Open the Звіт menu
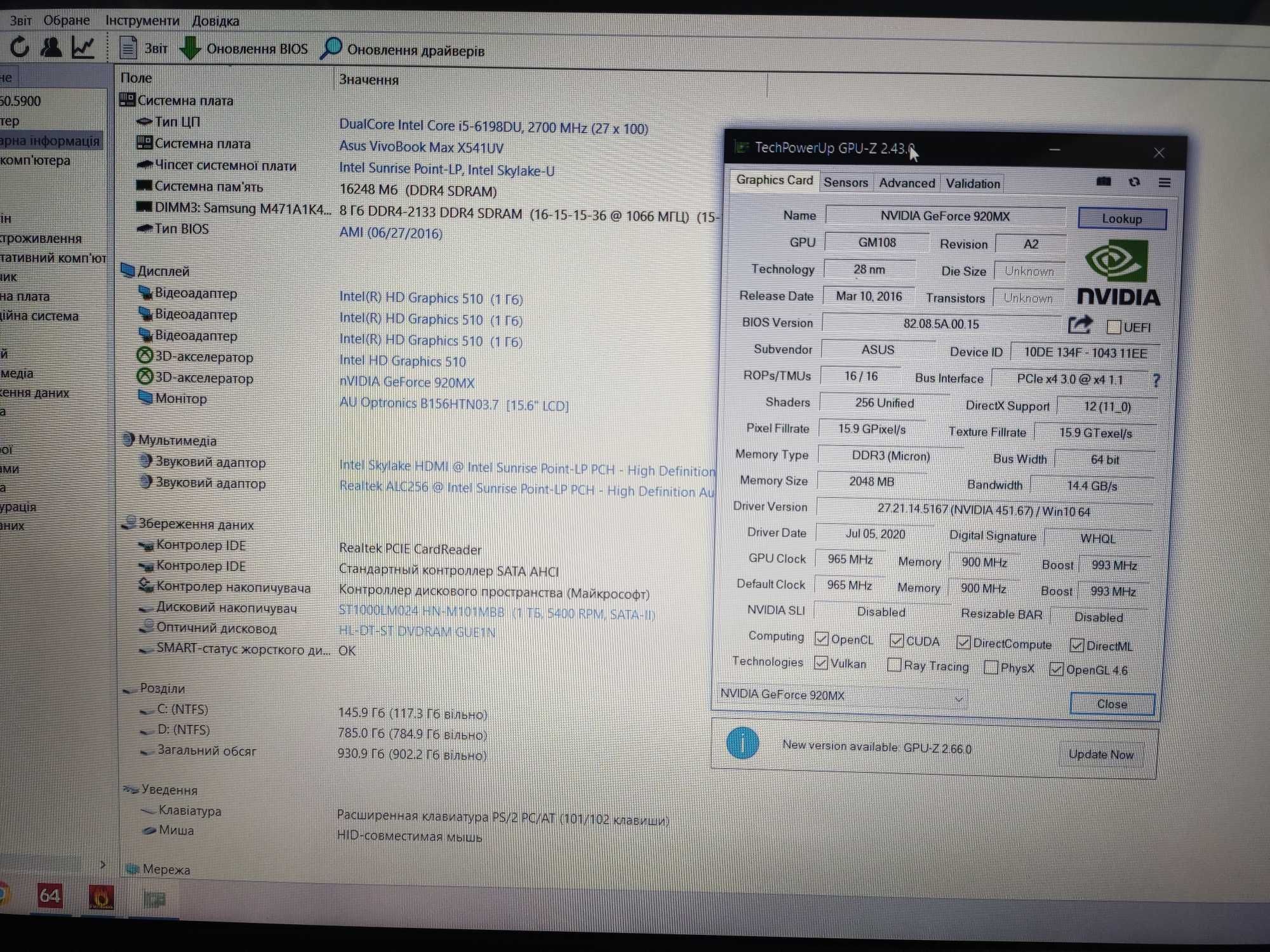This screenshot has height=952, width=1270. coord(21,20)
